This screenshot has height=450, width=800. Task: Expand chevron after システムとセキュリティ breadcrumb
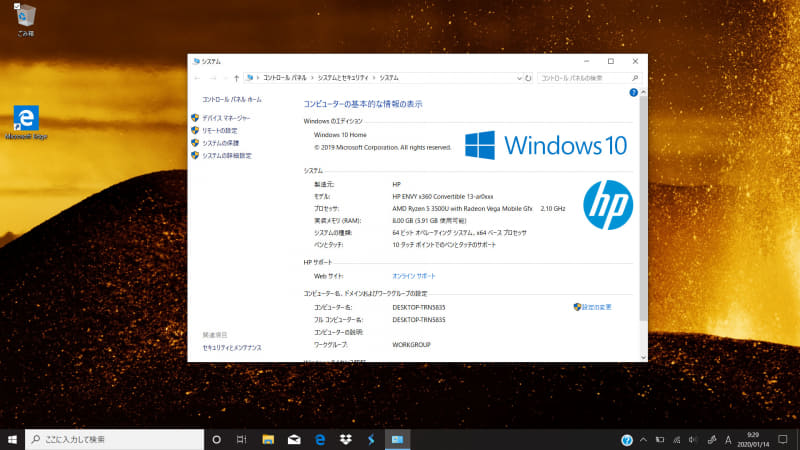click(373, 78)
